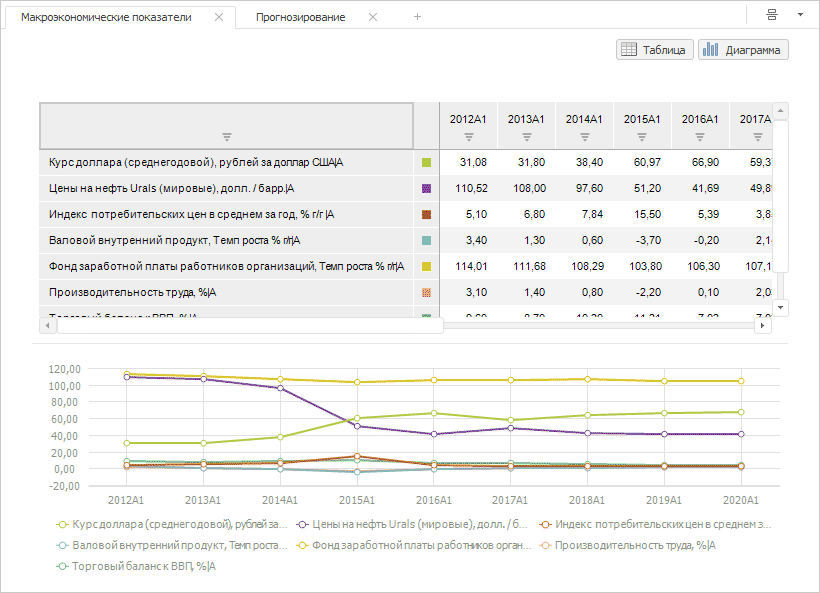Add a new tab with plus icon
This screenshot has height=593, width=820.
click(417, 17)
